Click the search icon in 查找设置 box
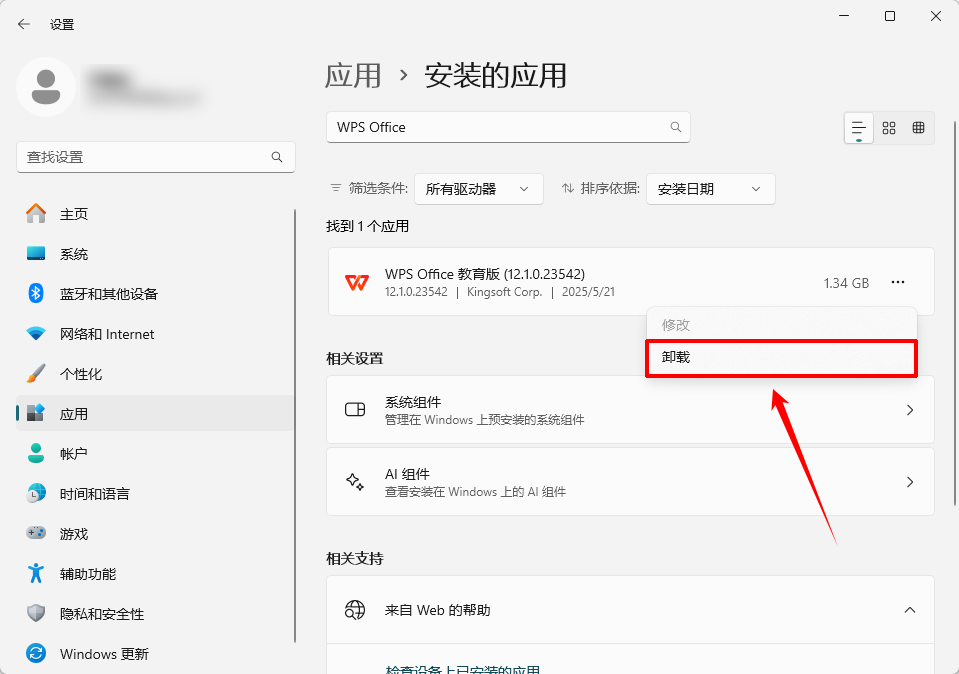 (x=277, y=157)
